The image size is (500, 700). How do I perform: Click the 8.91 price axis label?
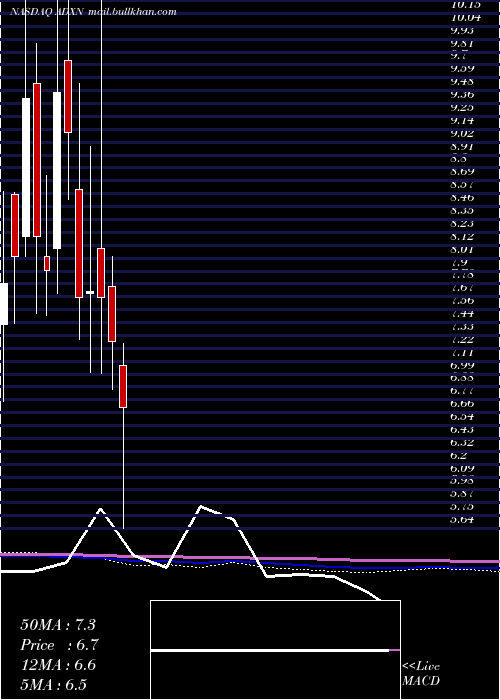click(x=462, y=146)
